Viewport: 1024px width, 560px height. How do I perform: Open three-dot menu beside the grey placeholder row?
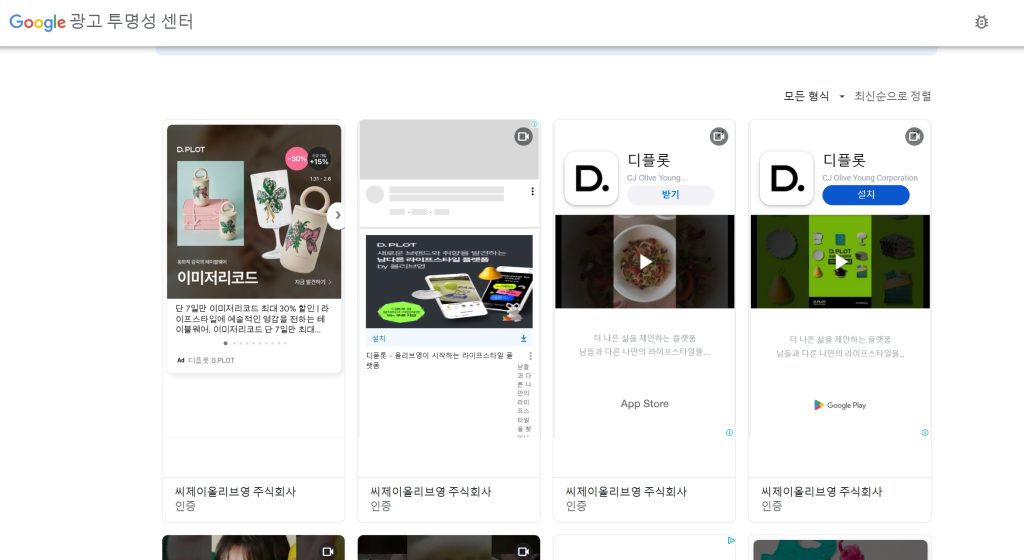532,191
